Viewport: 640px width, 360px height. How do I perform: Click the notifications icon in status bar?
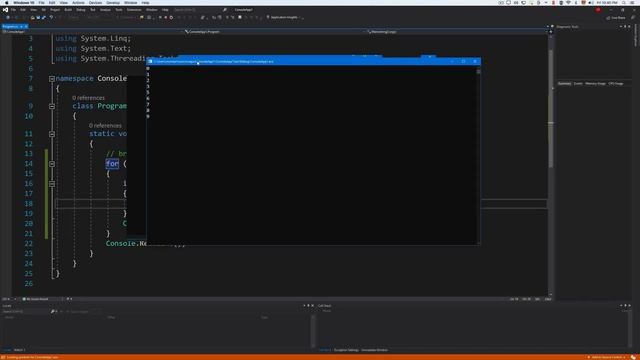pyautogui.click(x=633, y=357)
